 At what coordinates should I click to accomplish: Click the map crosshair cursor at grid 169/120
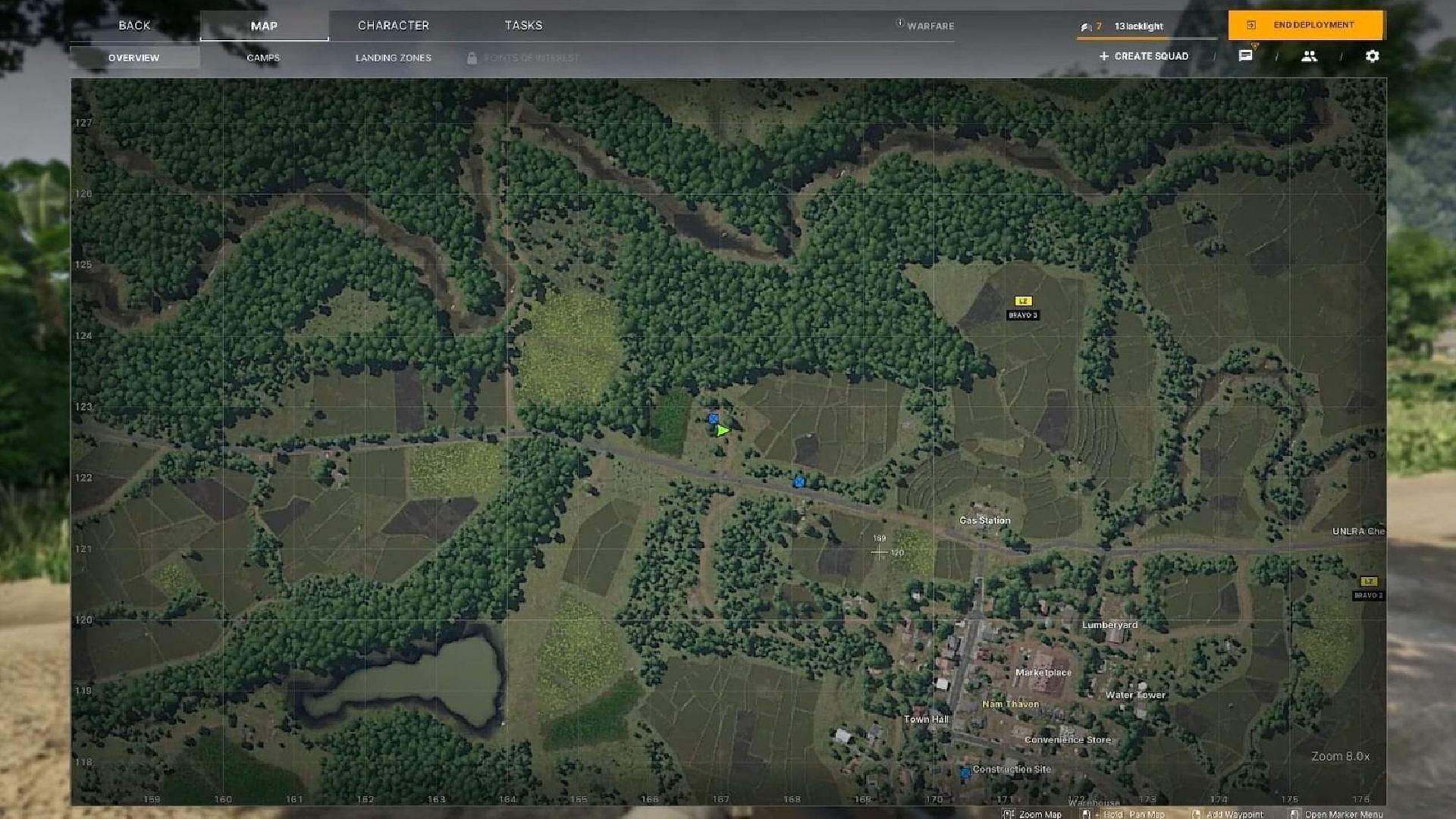coord(879,553)
